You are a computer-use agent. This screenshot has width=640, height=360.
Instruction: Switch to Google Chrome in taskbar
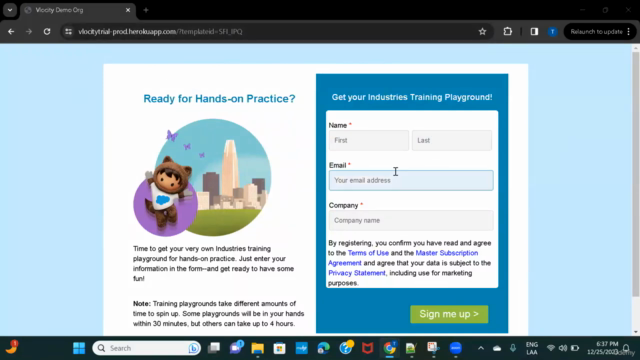tap(389, 348)
